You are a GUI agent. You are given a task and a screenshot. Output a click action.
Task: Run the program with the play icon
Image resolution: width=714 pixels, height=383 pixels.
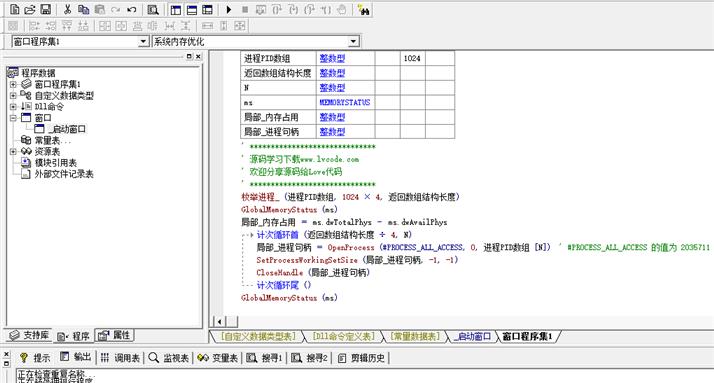pos(229,10)
